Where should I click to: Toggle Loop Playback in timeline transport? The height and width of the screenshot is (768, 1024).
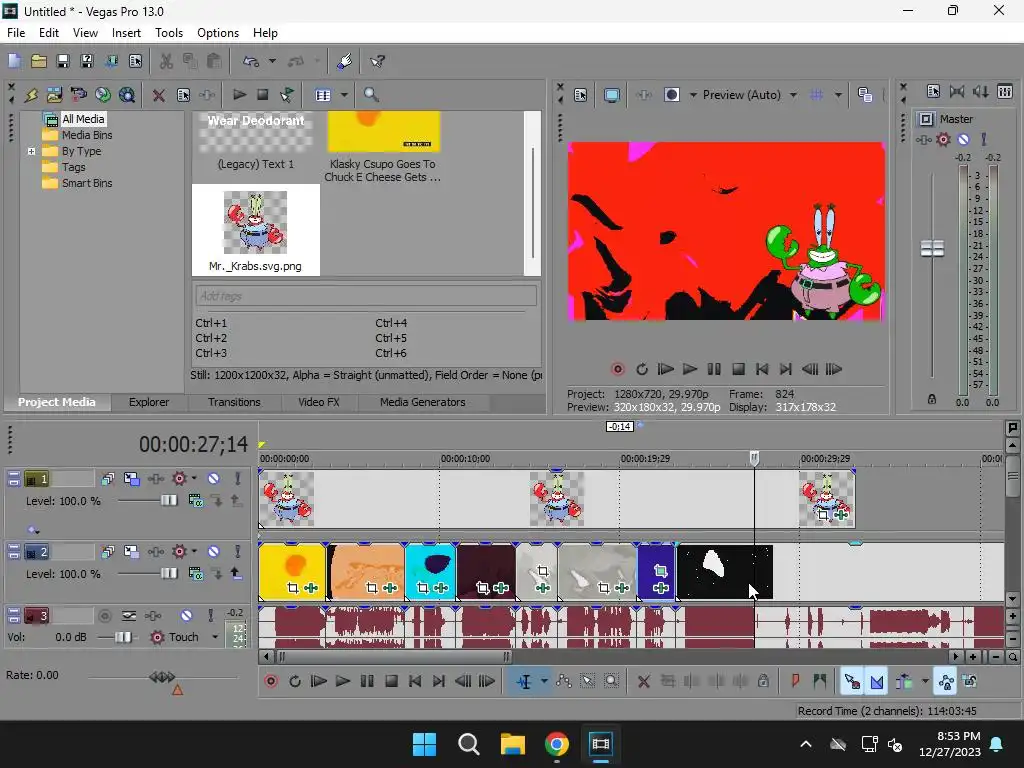295,682
